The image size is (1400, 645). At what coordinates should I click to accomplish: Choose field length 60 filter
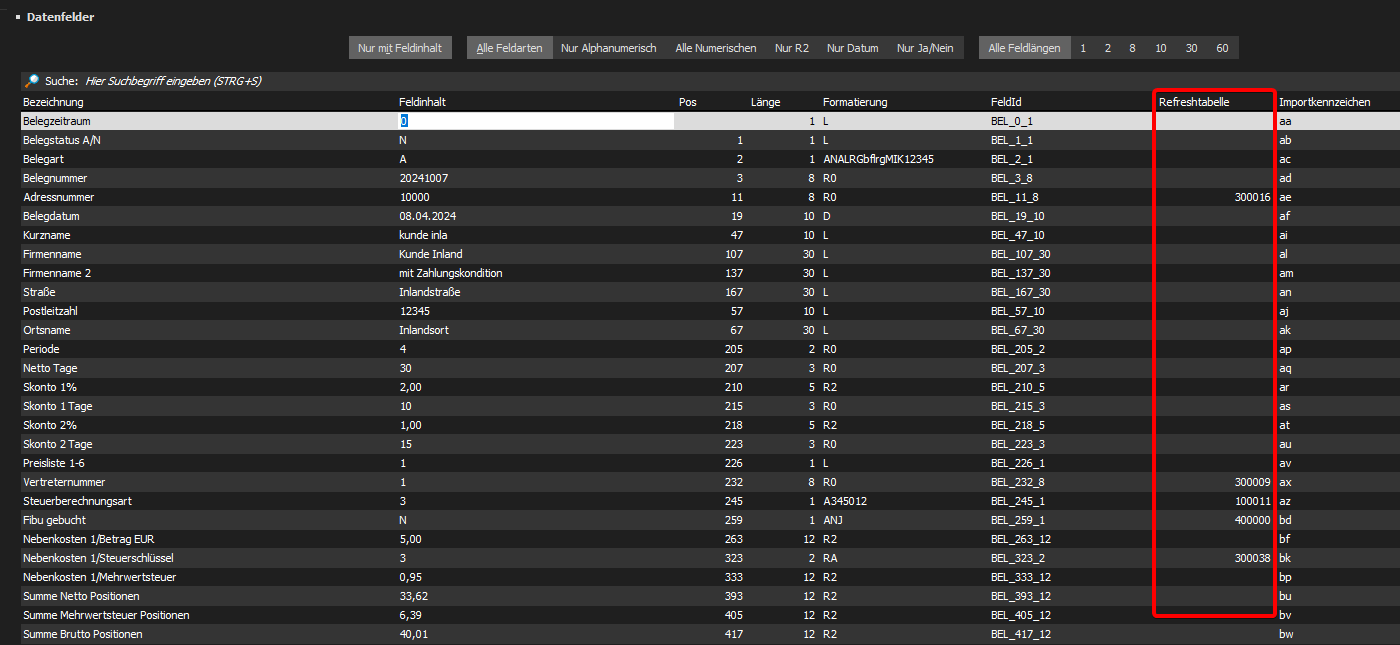click(1222, 48)
